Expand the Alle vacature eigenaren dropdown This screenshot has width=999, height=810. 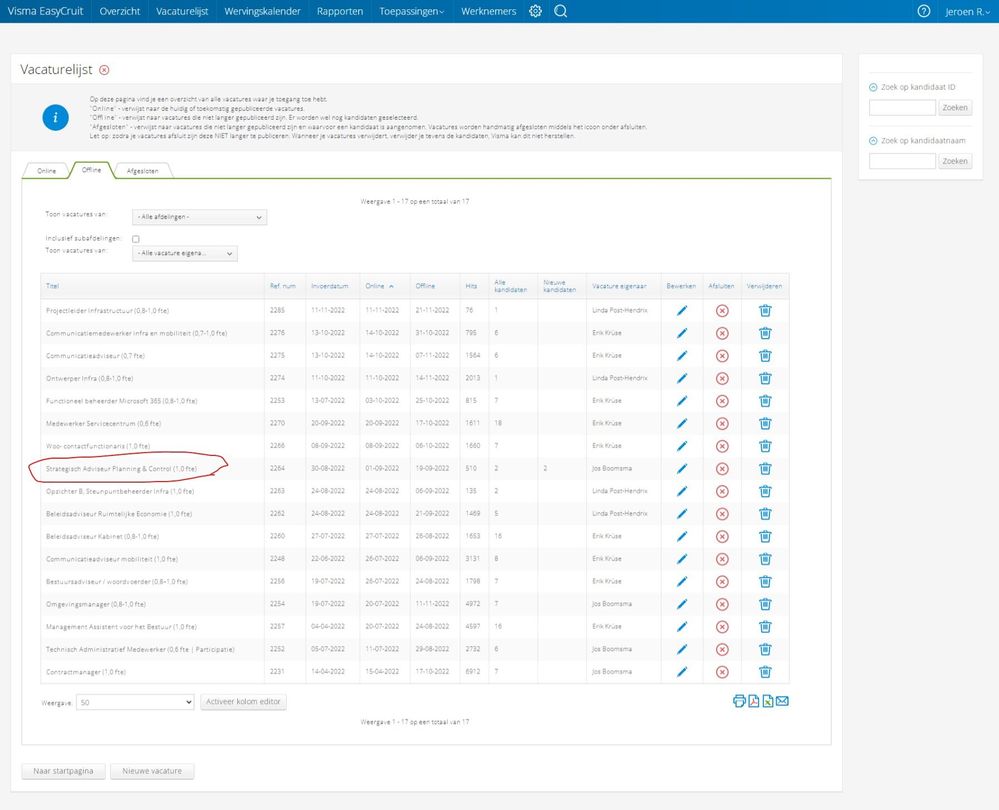pos(185,254)
